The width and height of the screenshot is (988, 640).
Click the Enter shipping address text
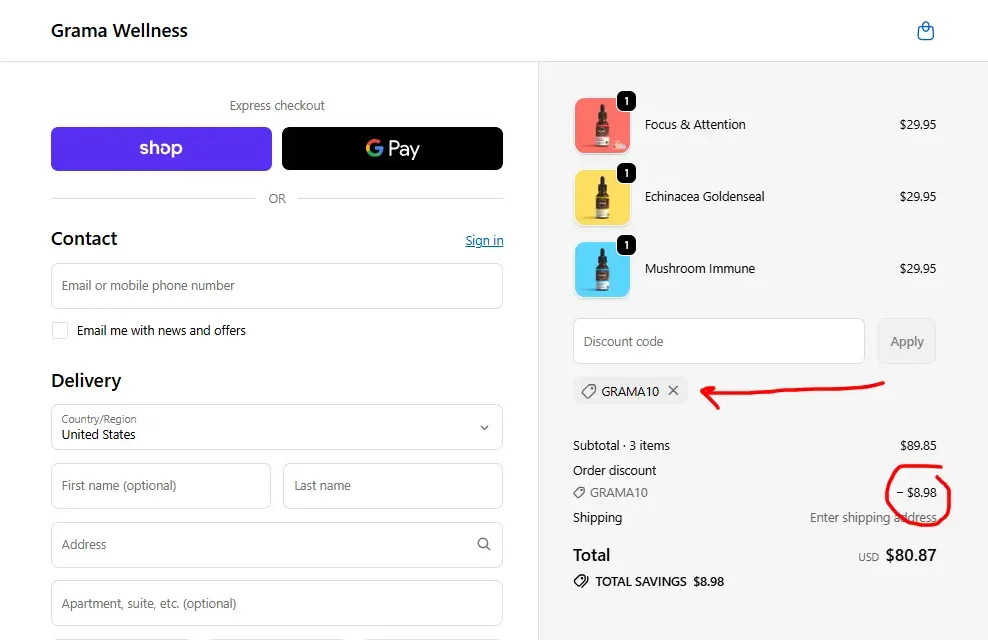click(x=873, y=518)
